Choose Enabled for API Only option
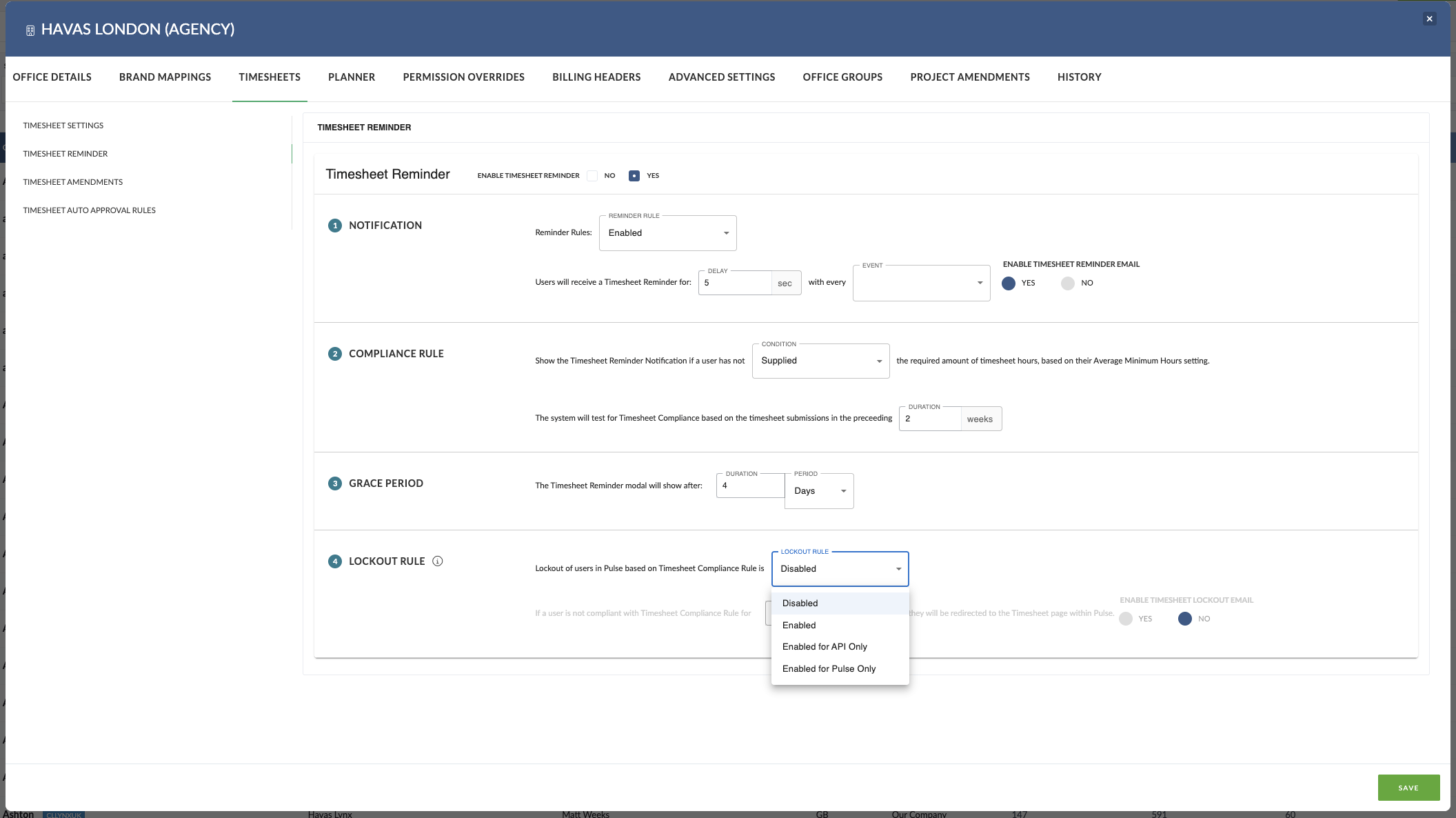The height and width of the screenshot is (818, 1456). tap(840, 647)
